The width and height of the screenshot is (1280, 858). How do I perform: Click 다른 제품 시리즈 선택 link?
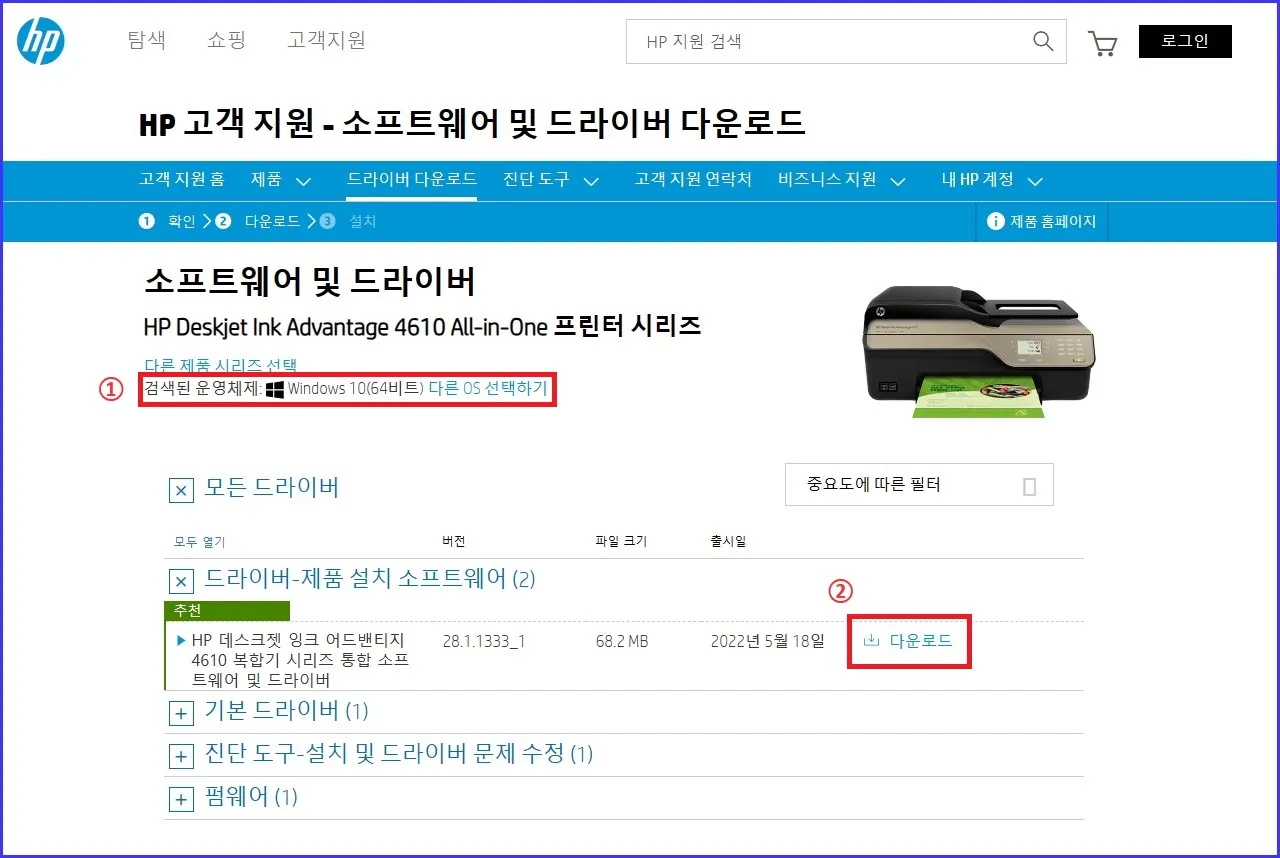pos(220,366)
